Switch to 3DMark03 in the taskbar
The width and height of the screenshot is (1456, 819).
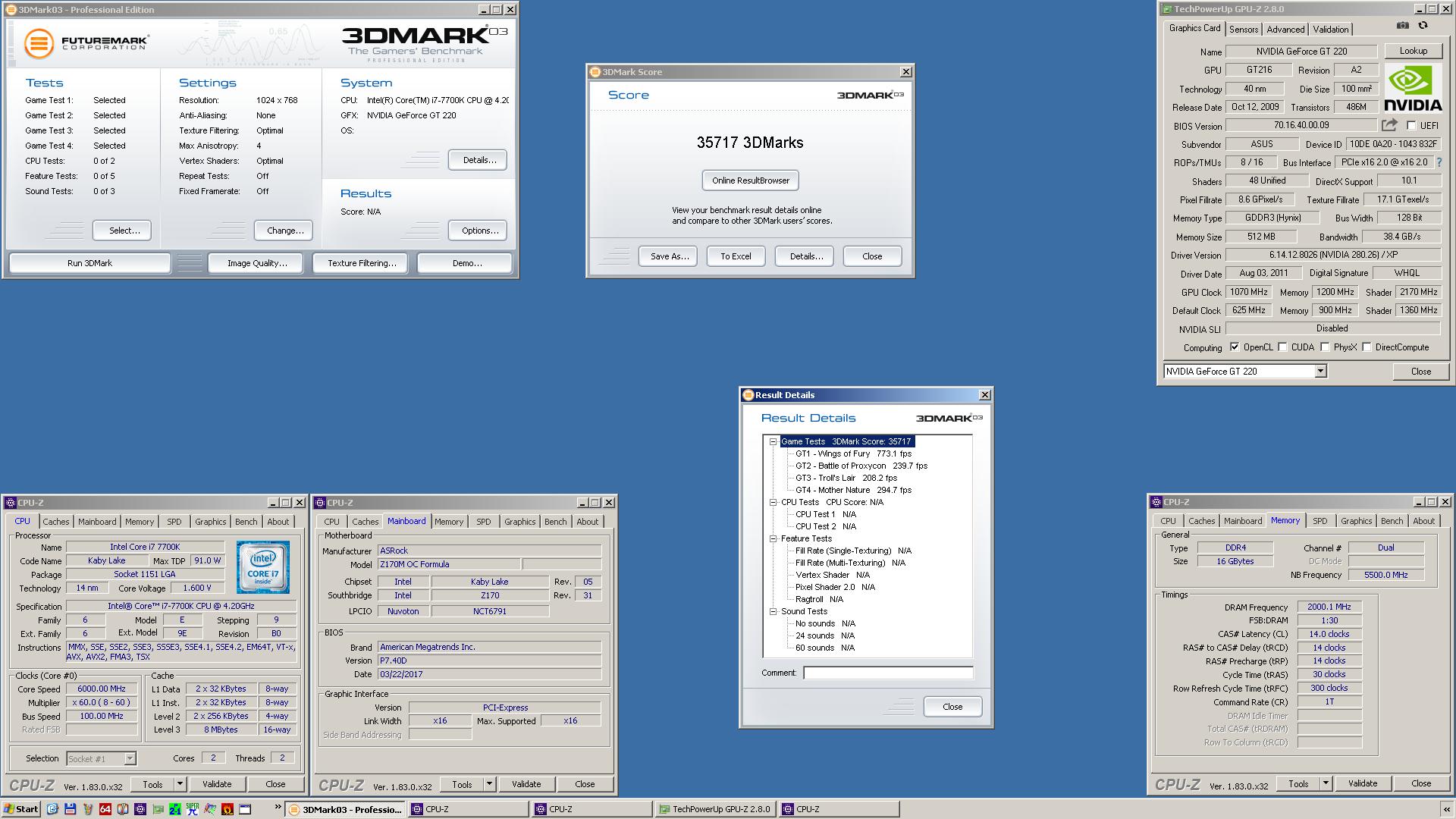345,809
